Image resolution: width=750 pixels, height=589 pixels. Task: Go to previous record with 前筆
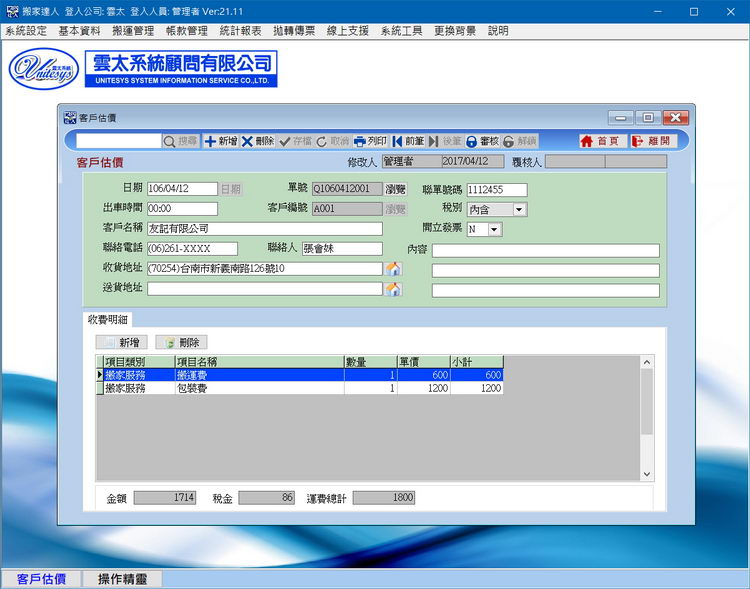tap(408, 142)
